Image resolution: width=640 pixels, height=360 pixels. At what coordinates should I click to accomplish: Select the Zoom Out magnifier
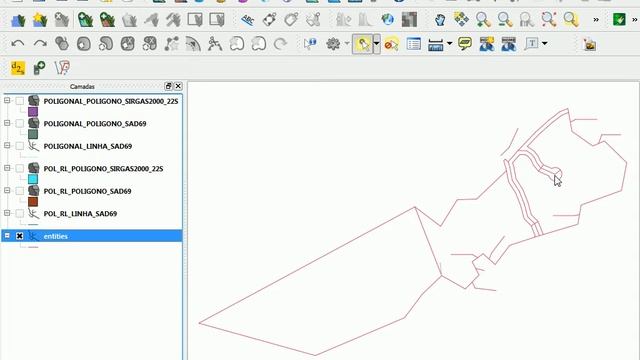tap(505, 20)
